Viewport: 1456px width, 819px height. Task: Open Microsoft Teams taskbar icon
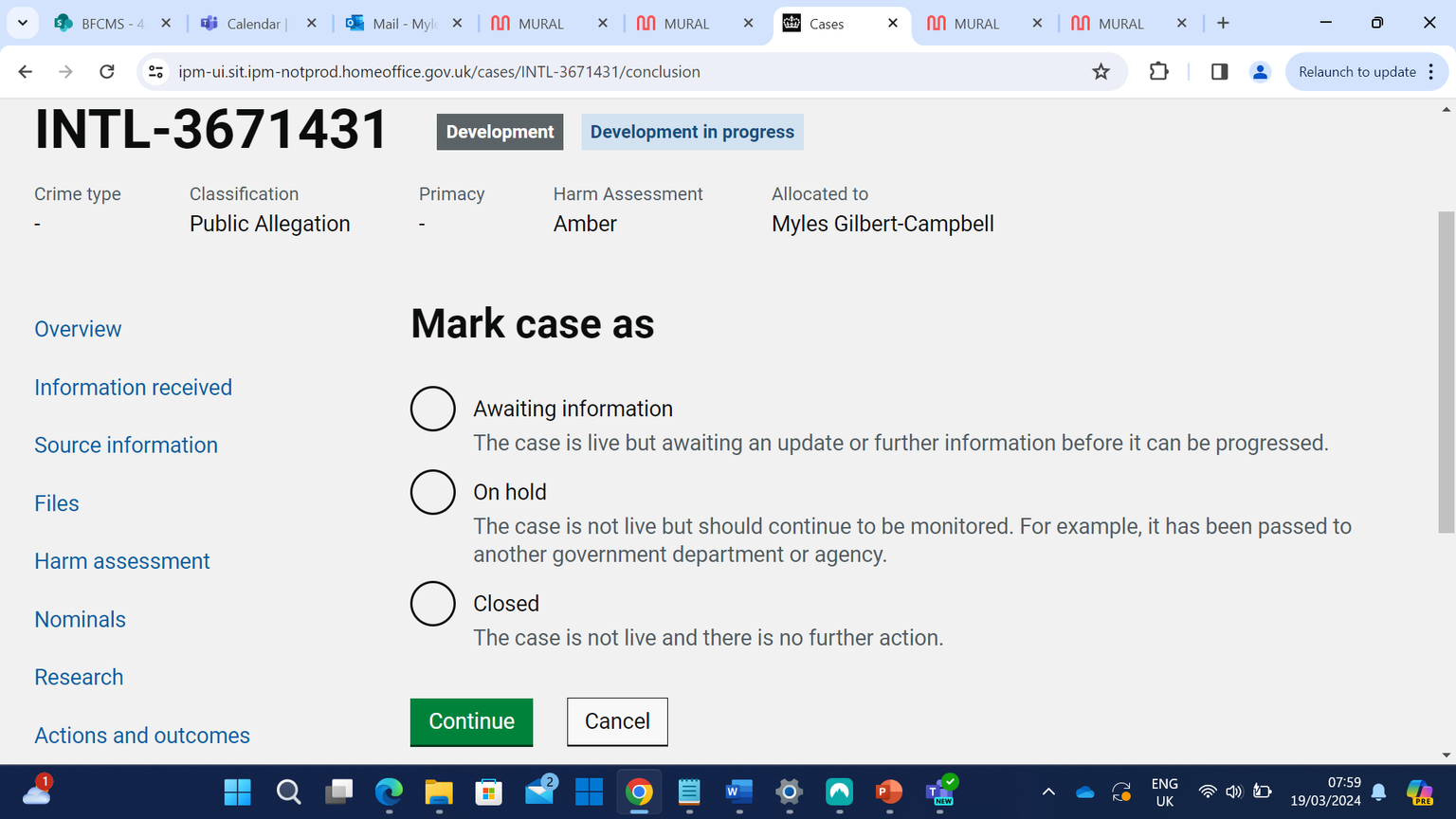[x=940, y=792]
